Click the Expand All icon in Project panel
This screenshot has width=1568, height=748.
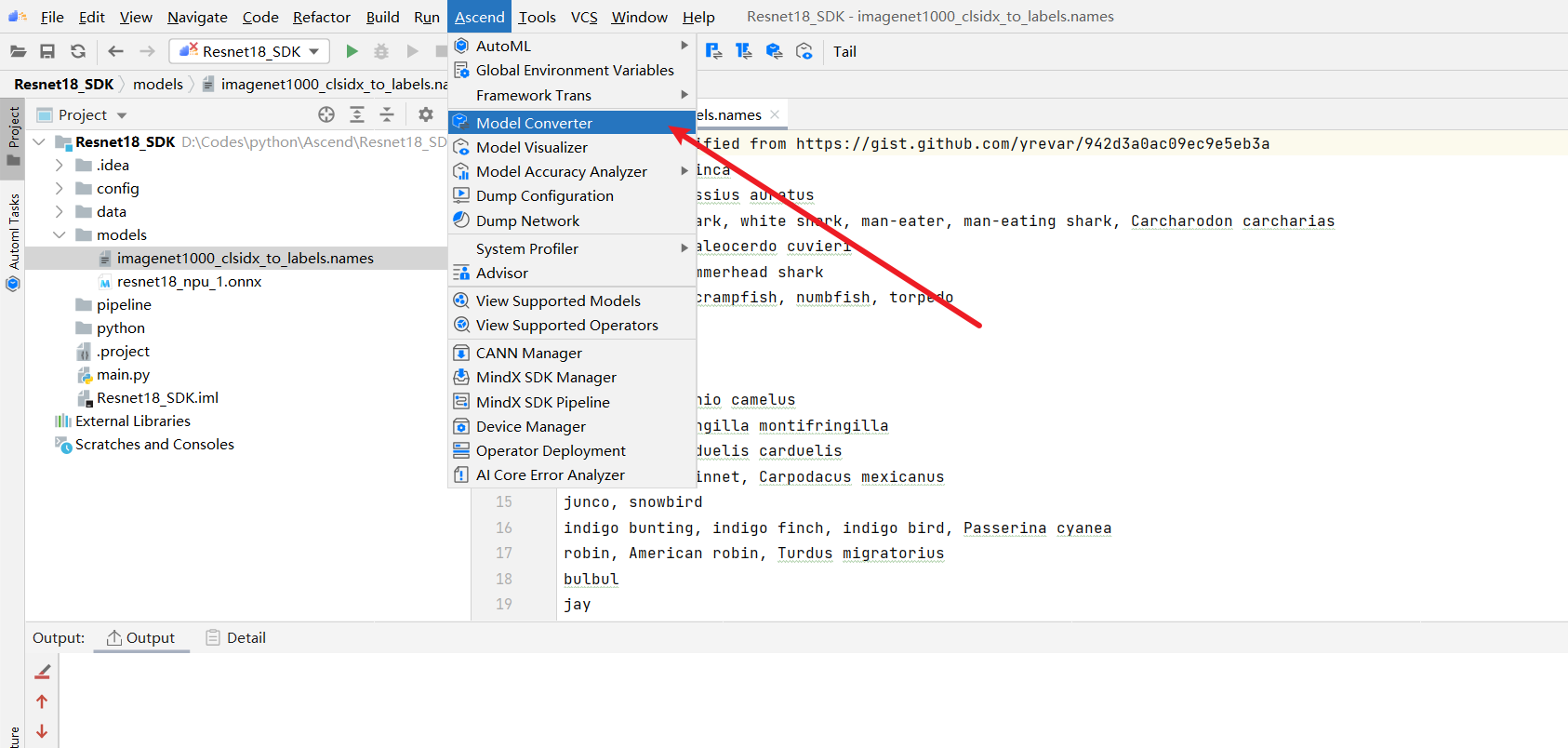click(x=357, y=114)
